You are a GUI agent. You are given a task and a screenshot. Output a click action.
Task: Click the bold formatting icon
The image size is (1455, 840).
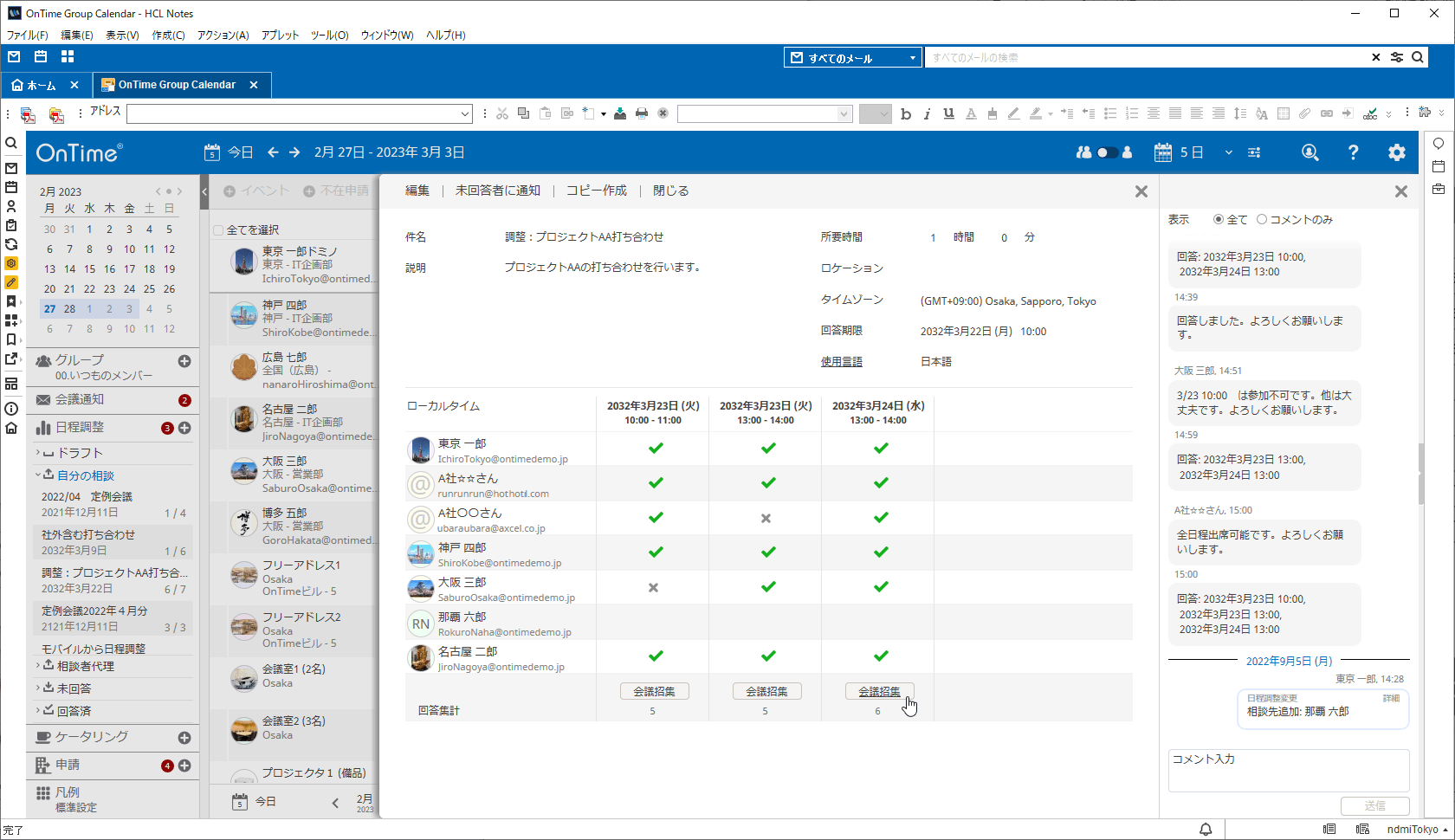(x=906, y=113)
